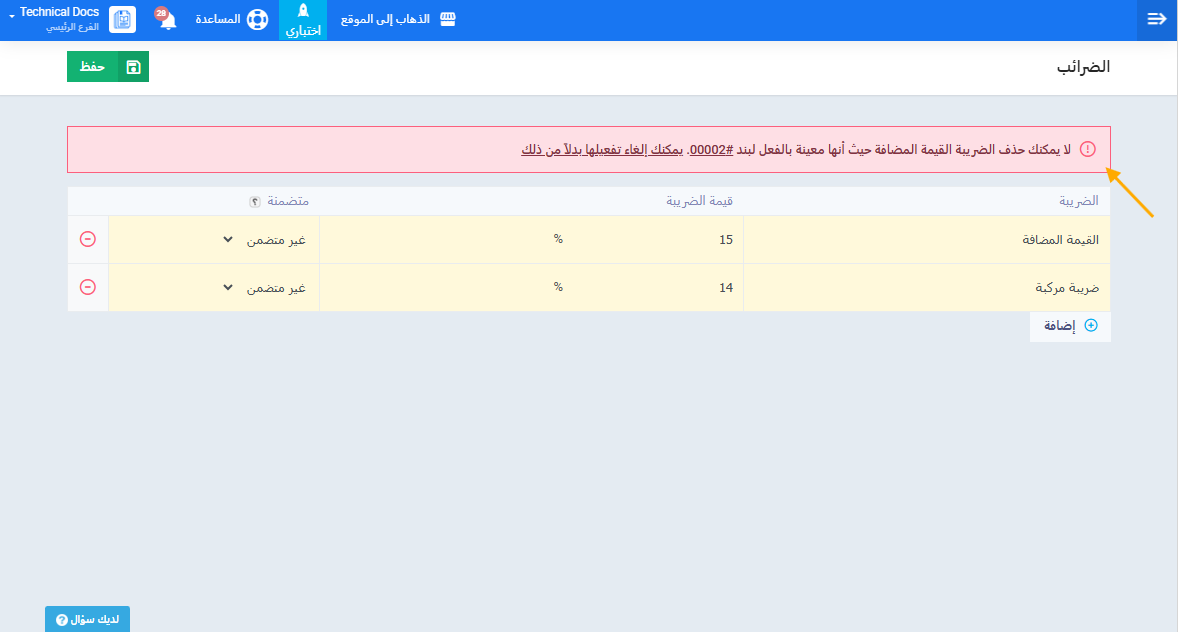Toggle the sidebar menu arrow icon
1178x632 pixels.
coord(1157,20)
